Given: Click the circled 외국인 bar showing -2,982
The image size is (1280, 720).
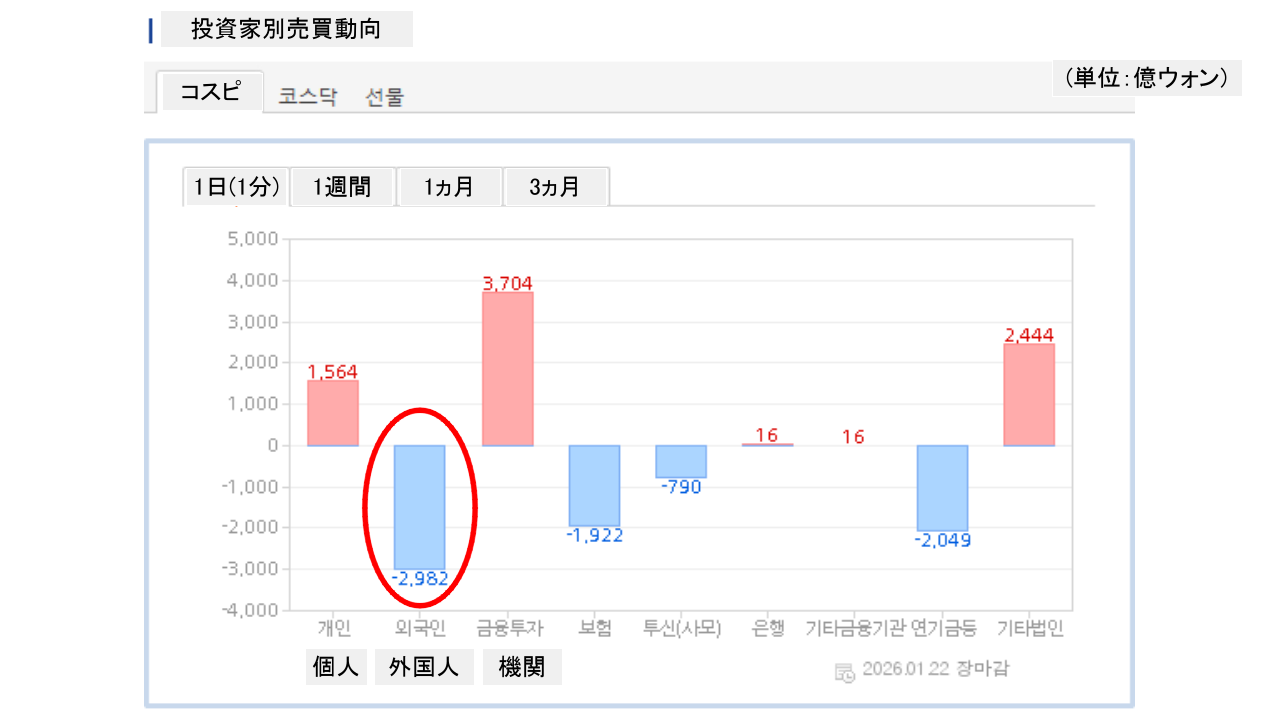Looking at the screenshot, I should [x=420, y=506].
